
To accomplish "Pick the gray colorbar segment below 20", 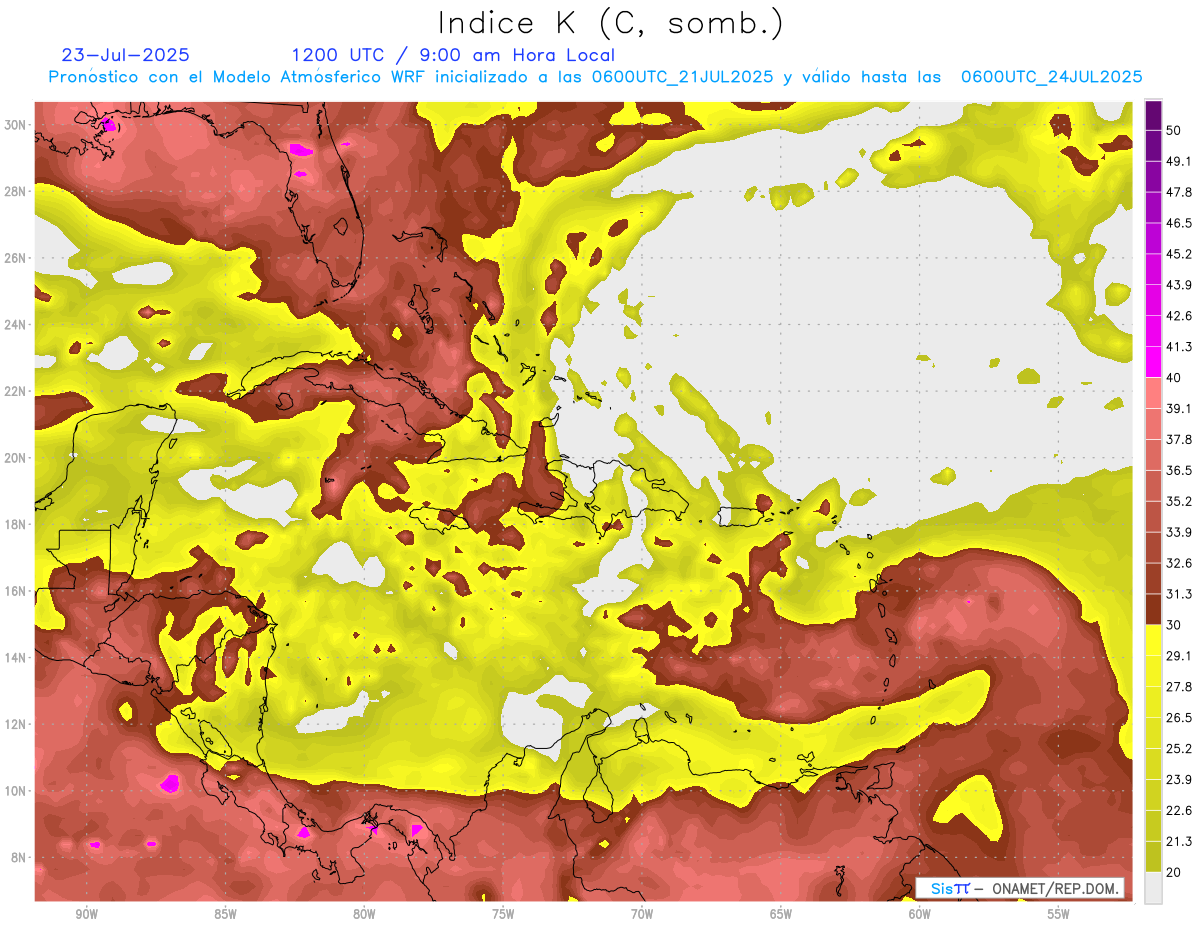I will tap(1154, 888).
